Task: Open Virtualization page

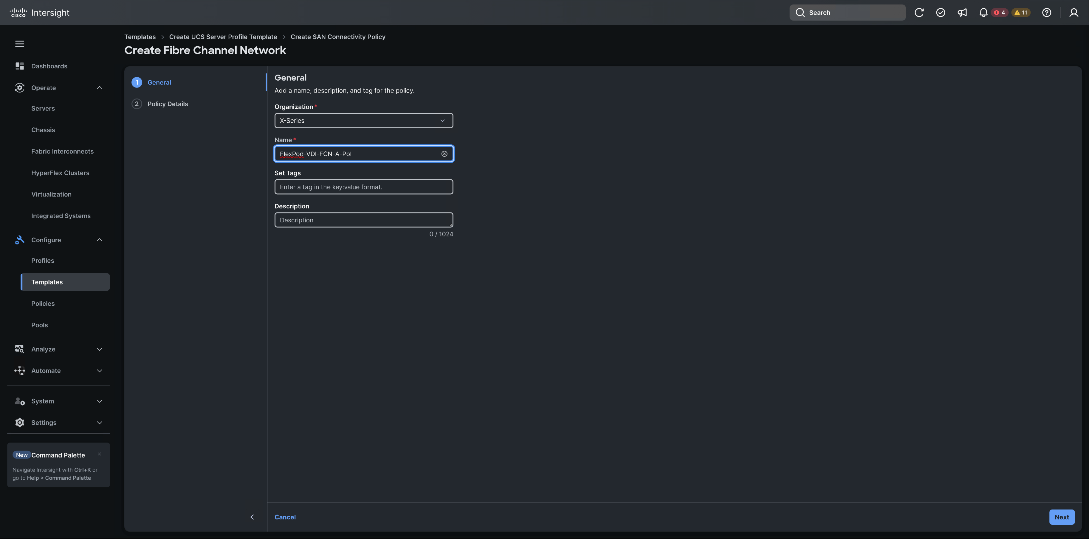Action: [51, 194]
